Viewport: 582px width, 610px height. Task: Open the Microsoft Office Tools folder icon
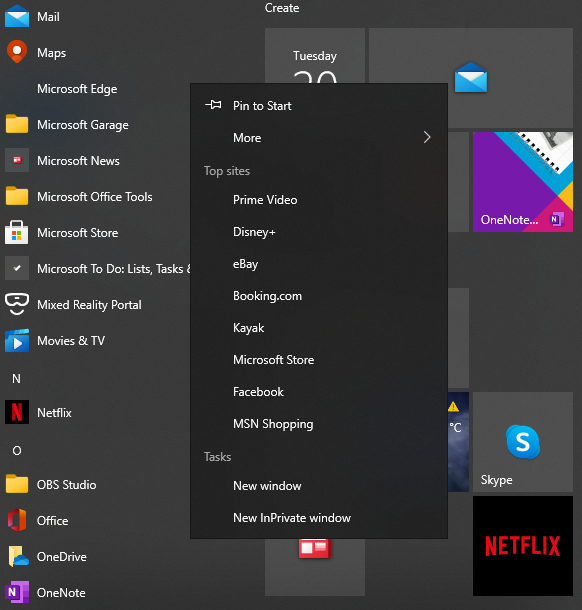pyautogui.click(x=17, y=196)
